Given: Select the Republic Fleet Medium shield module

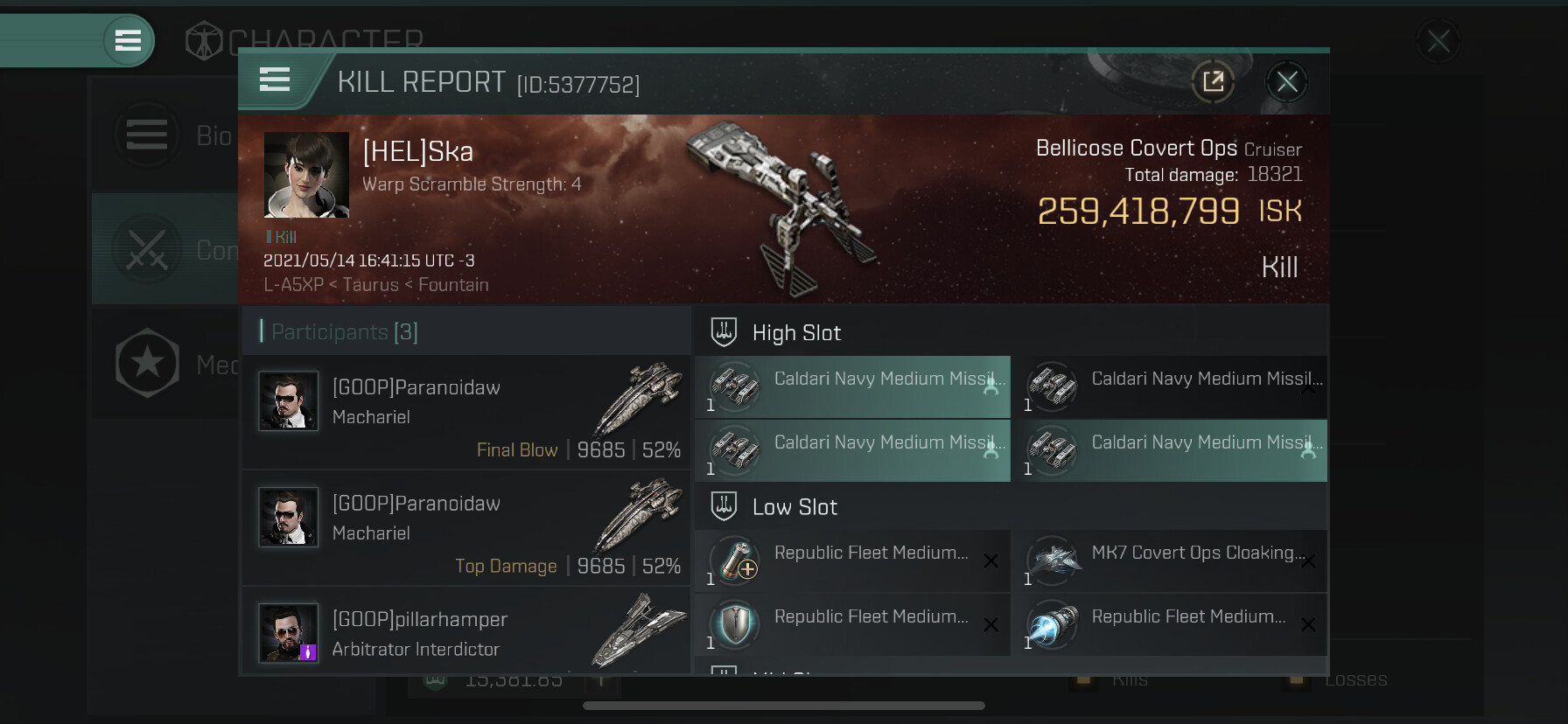Looking at the screenshot, I should 852,624.
